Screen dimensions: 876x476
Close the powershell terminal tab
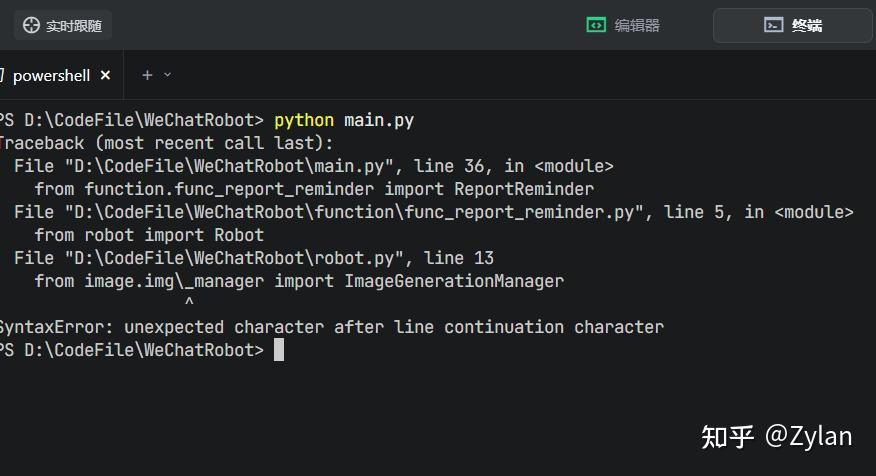[x=105, y=75]
